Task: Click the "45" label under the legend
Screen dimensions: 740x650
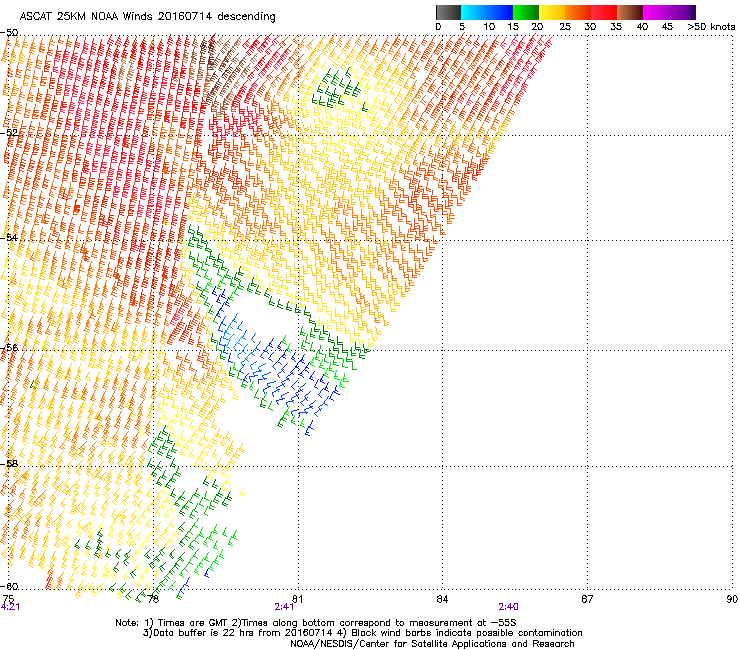Action: click(x=667, y=27)
